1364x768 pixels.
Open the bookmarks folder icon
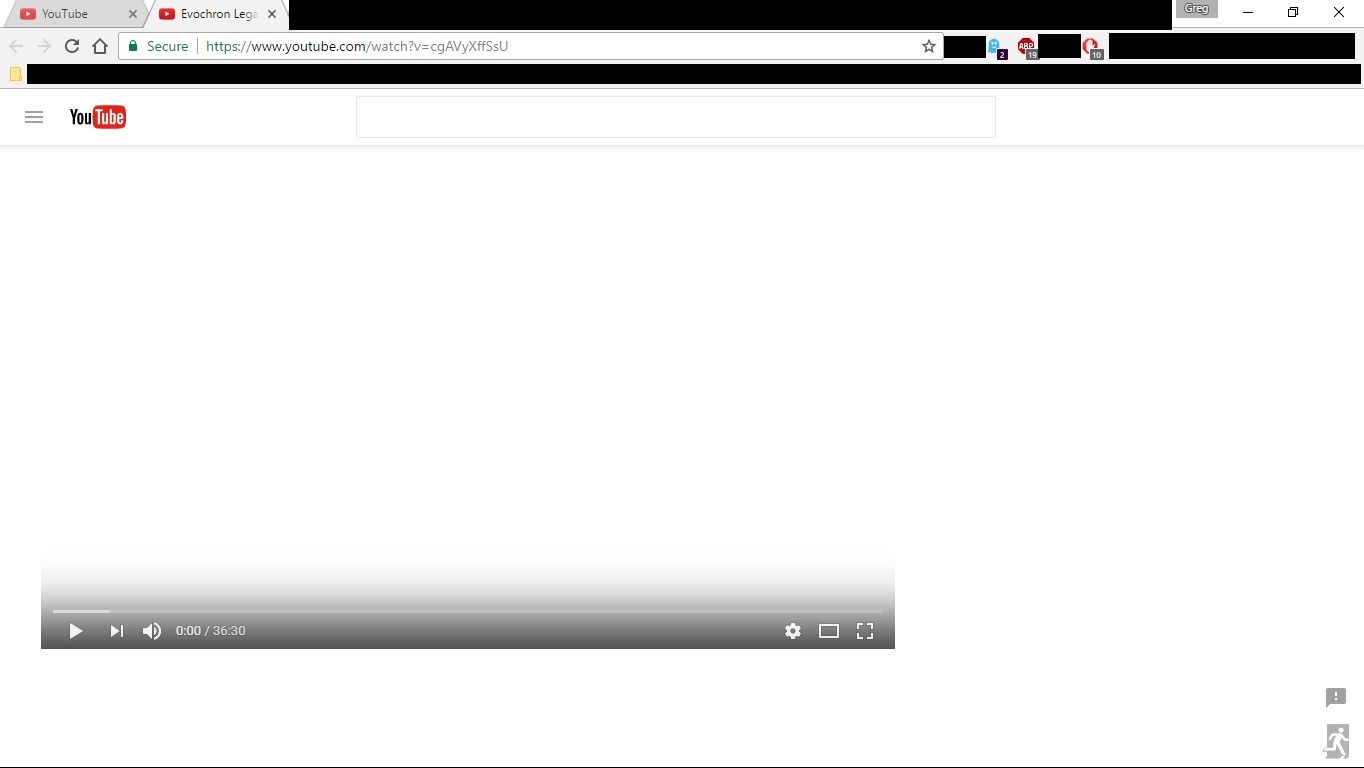(15, 74)
